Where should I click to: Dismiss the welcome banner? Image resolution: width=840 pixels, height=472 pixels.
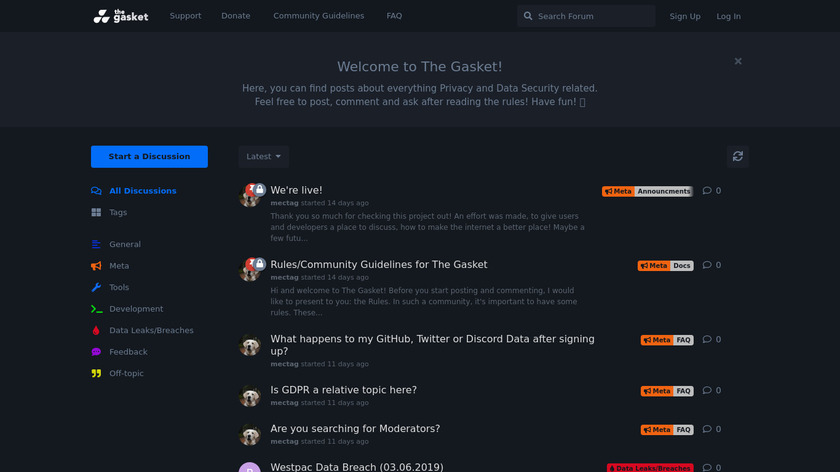[x=738, y=62]
